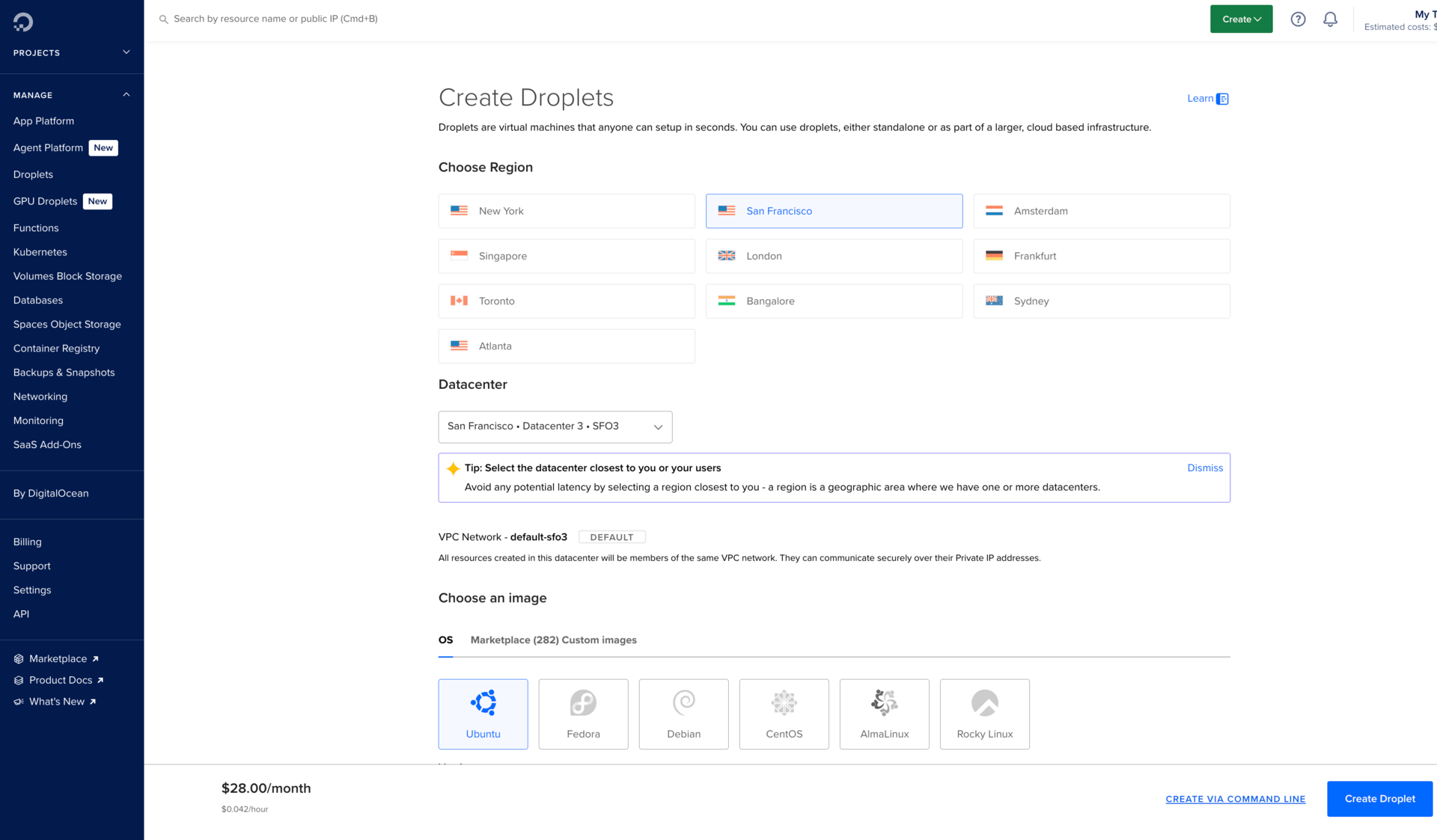Screen dimensions: 1437x840
Task: Select the Debian OS image
Action: click(683, 714)
